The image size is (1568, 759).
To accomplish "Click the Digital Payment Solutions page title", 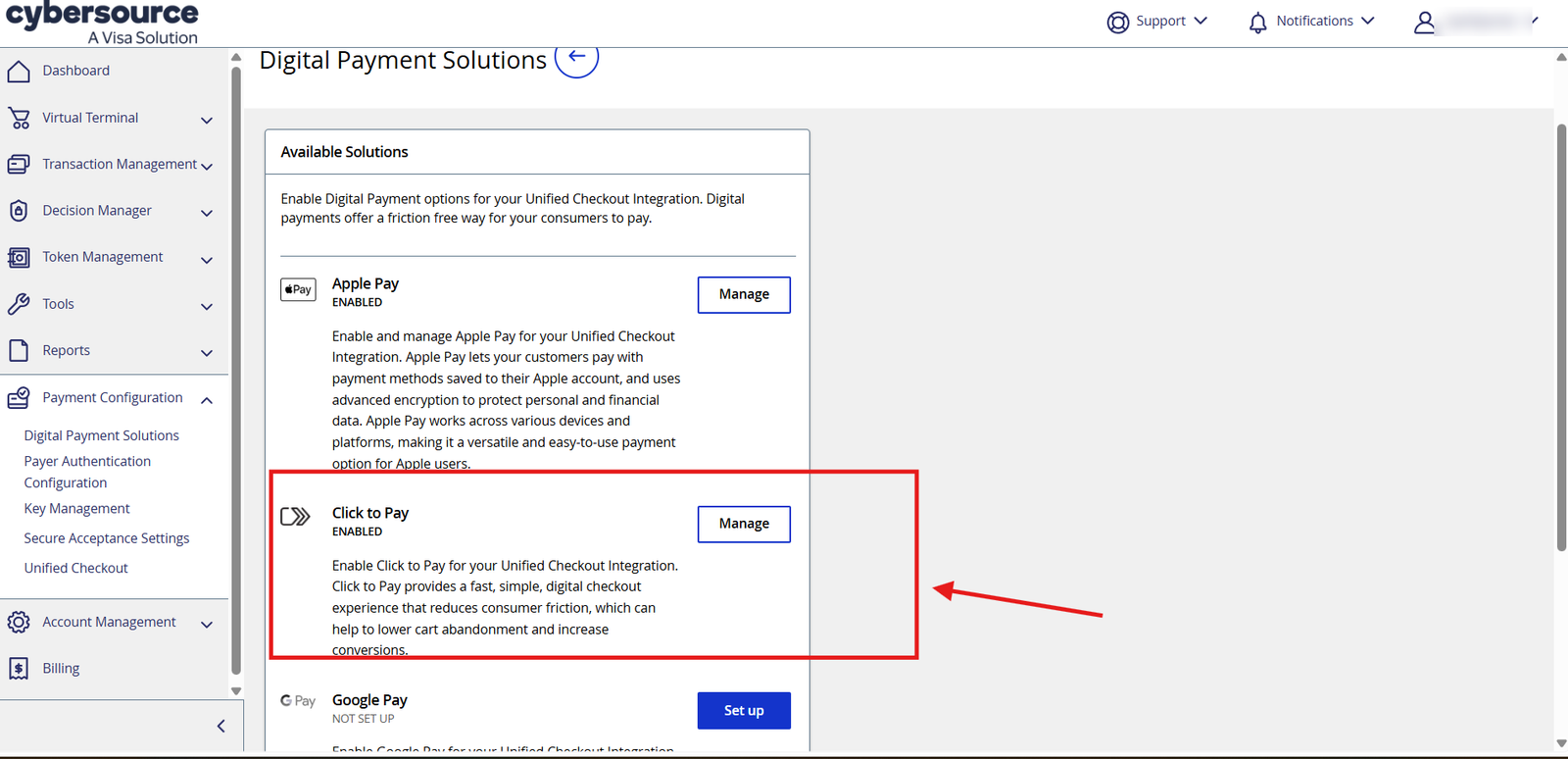I will 403,60.
